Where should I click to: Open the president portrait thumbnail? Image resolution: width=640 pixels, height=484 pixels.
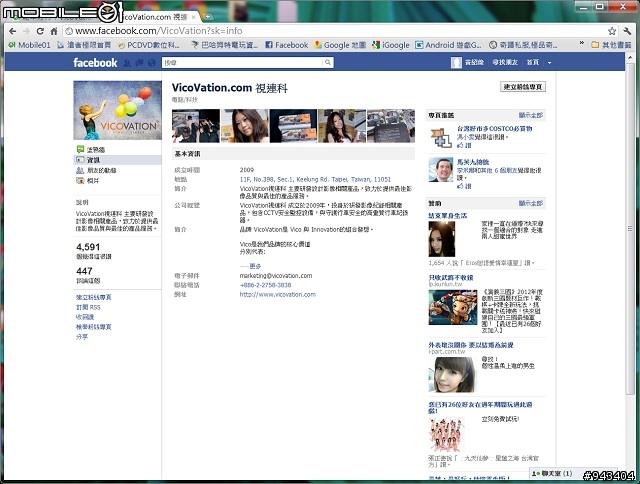pyautogui.click(x=441, y=170)
